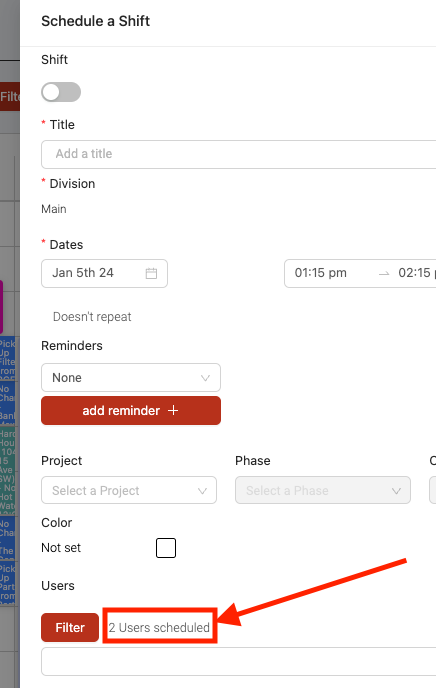Click the Doesn't repeat option
This screenshot has height=688, width=436.
(92, 317)
